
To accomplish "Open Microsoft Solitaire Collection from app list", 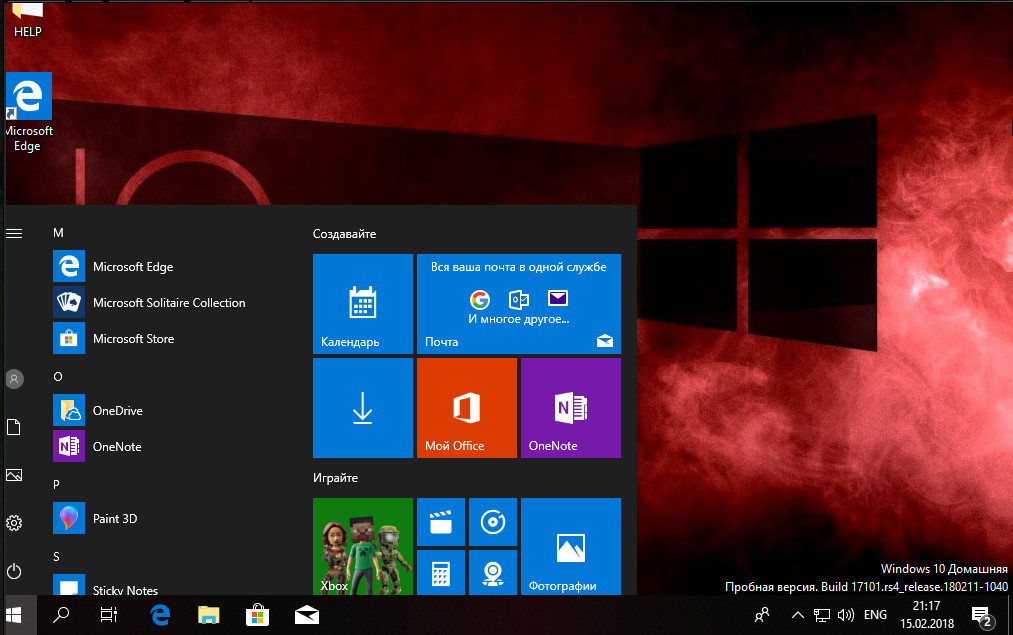I will click(168, 303).
